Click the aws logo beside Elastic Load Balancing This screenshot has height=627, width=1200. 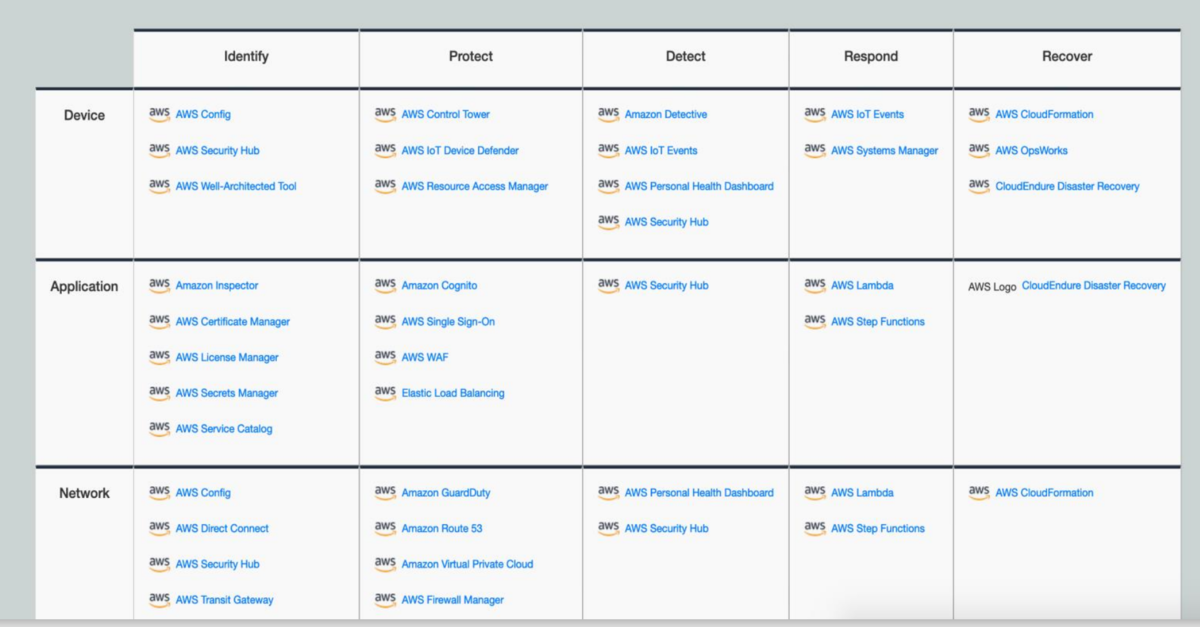[x=385, y=393]
